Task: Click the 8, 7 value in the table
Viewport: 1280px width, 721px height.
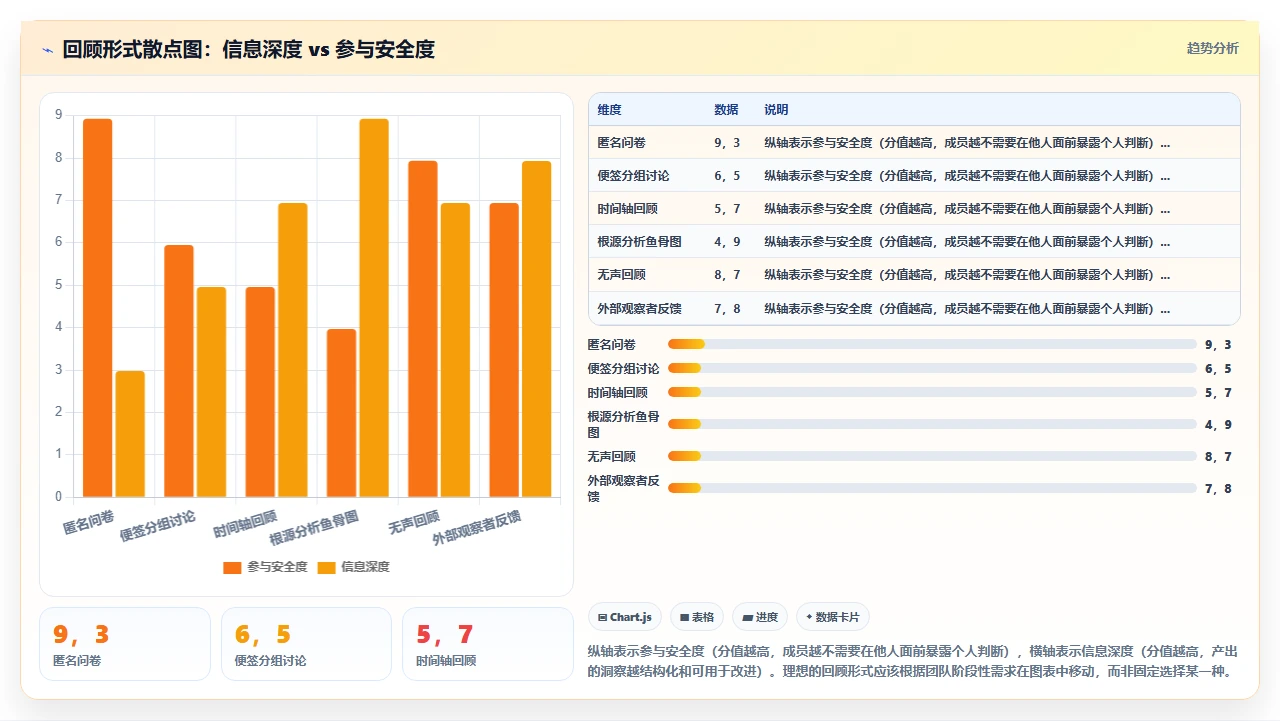Action: click(727, 275)
